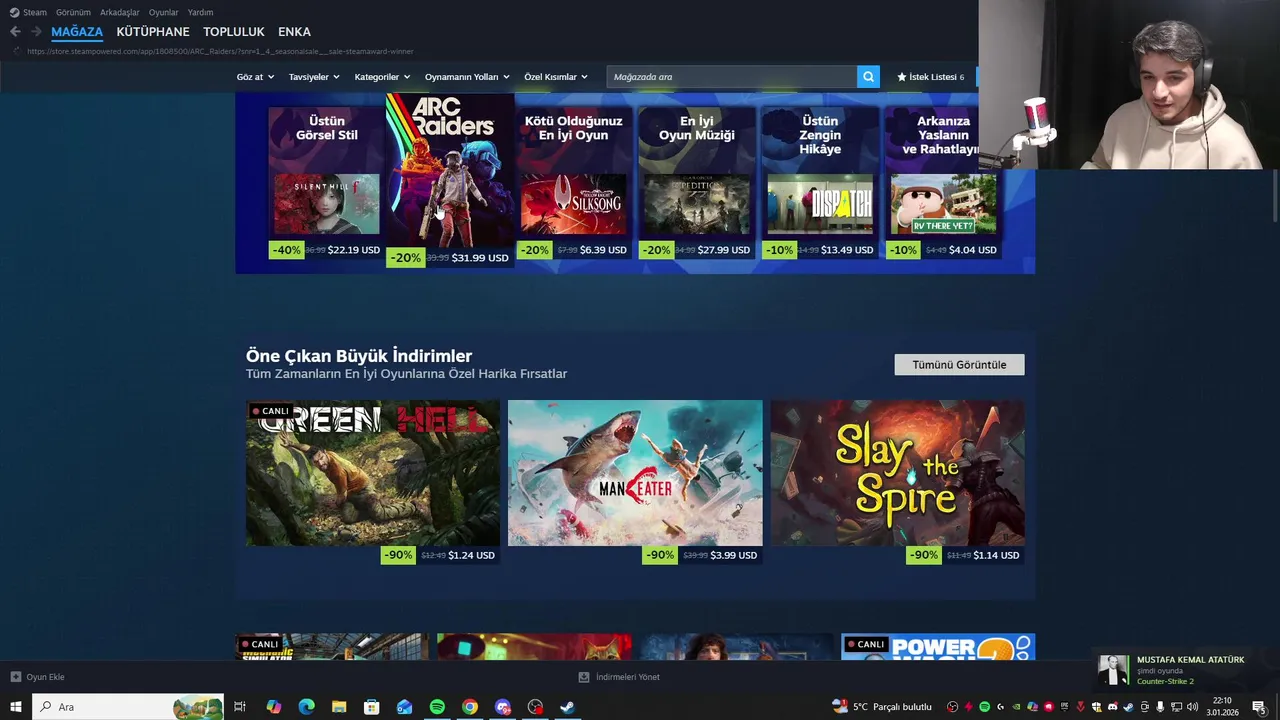Switch to the TOPLULUK tab

point(234,32)
